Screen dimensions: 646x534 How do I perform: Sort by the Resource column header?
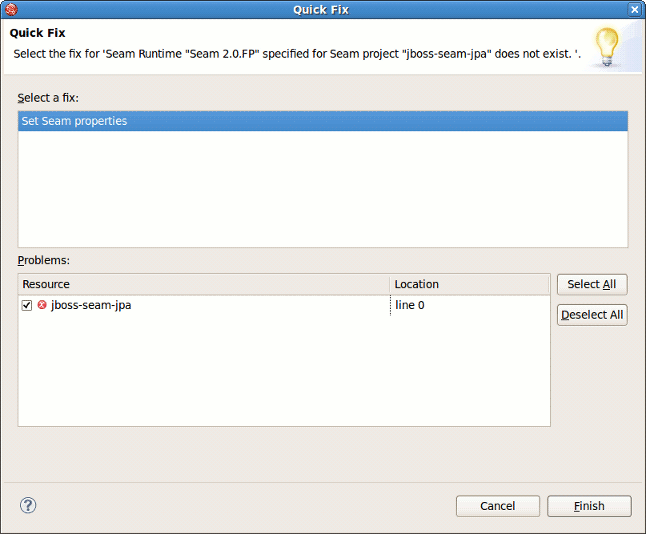point(203,284)
